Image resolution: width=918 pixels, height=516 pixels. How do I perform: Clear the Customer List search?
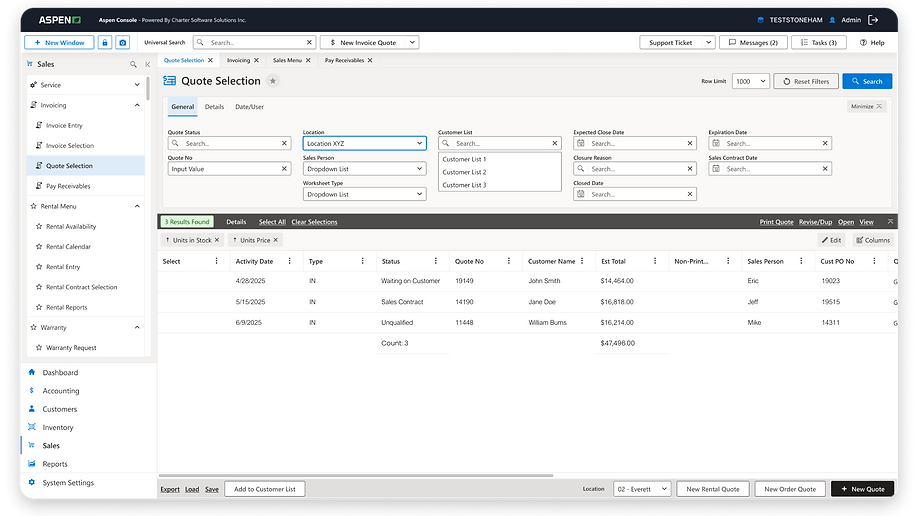coord(555,143)
